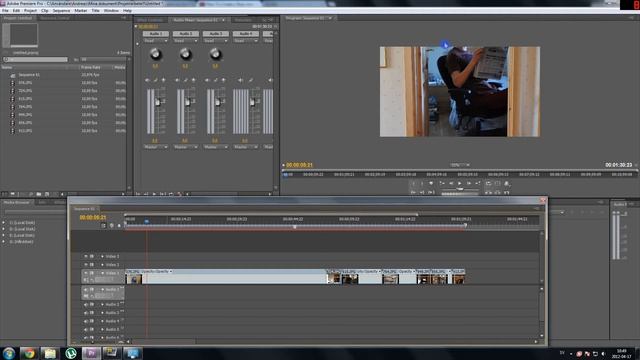Create a New Bin in Project panel
The height and width of the screenshot is (360, 640).
[x=39, y=194]
